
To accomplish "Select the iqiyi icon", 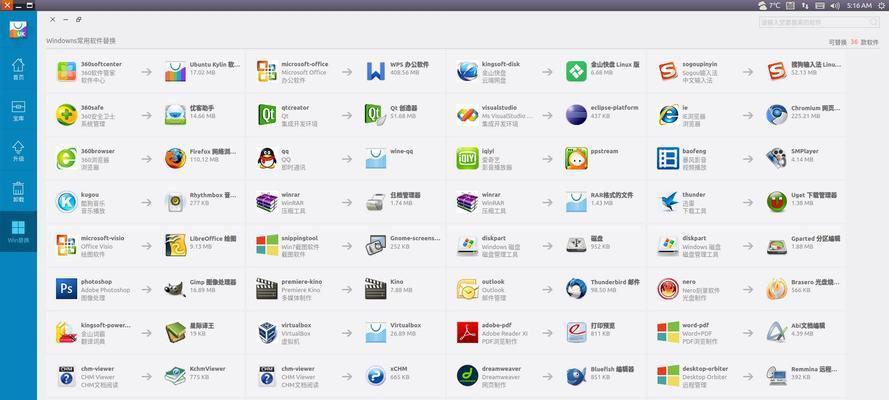I will [467, 159].
